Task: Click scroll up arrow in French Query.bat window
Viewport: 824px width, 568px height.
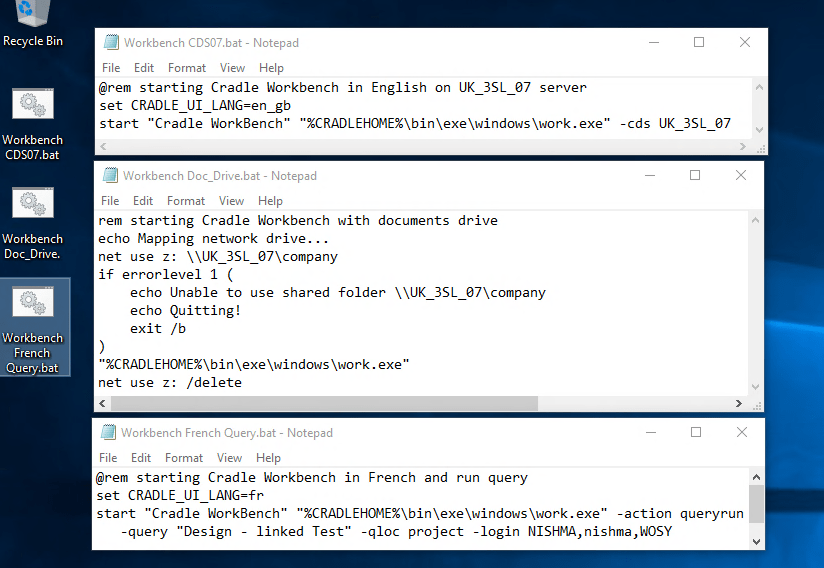Action: [756, 477]
